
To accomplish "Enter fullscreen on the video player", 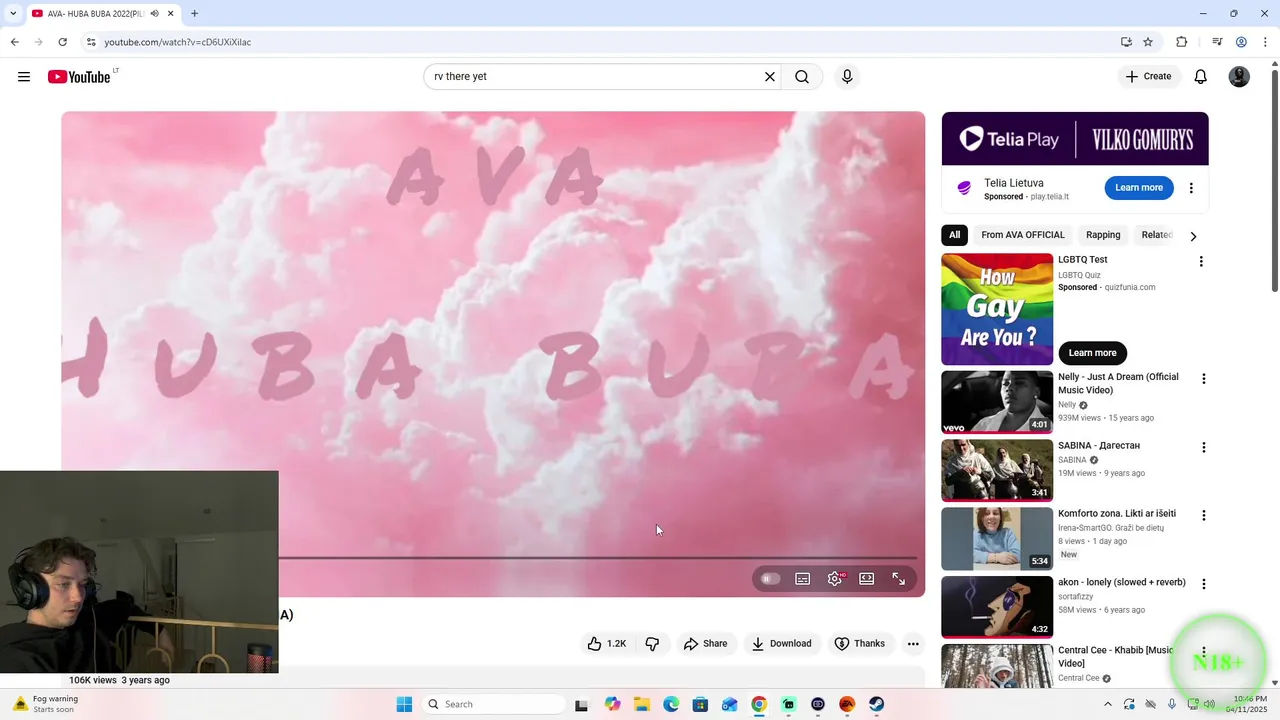I will (899, 579).
